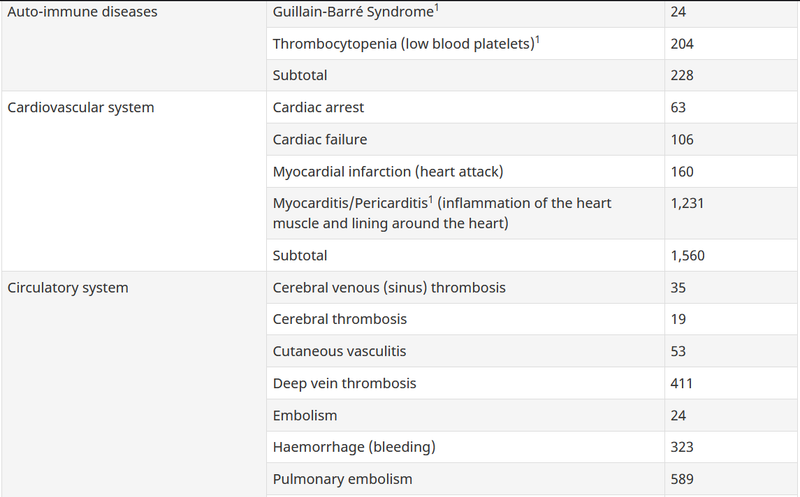
Task: Click the Cardiovascular subtotal value 1,560
Action: [688, 255]
